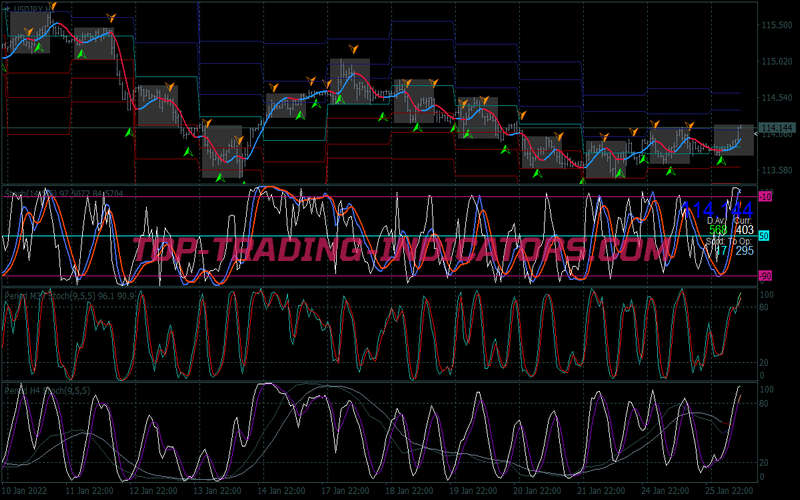800x500 pixels.
Task: Click the green arrow on the 12 Jan 22:00 gridline
Action: (x=130, y=132)
